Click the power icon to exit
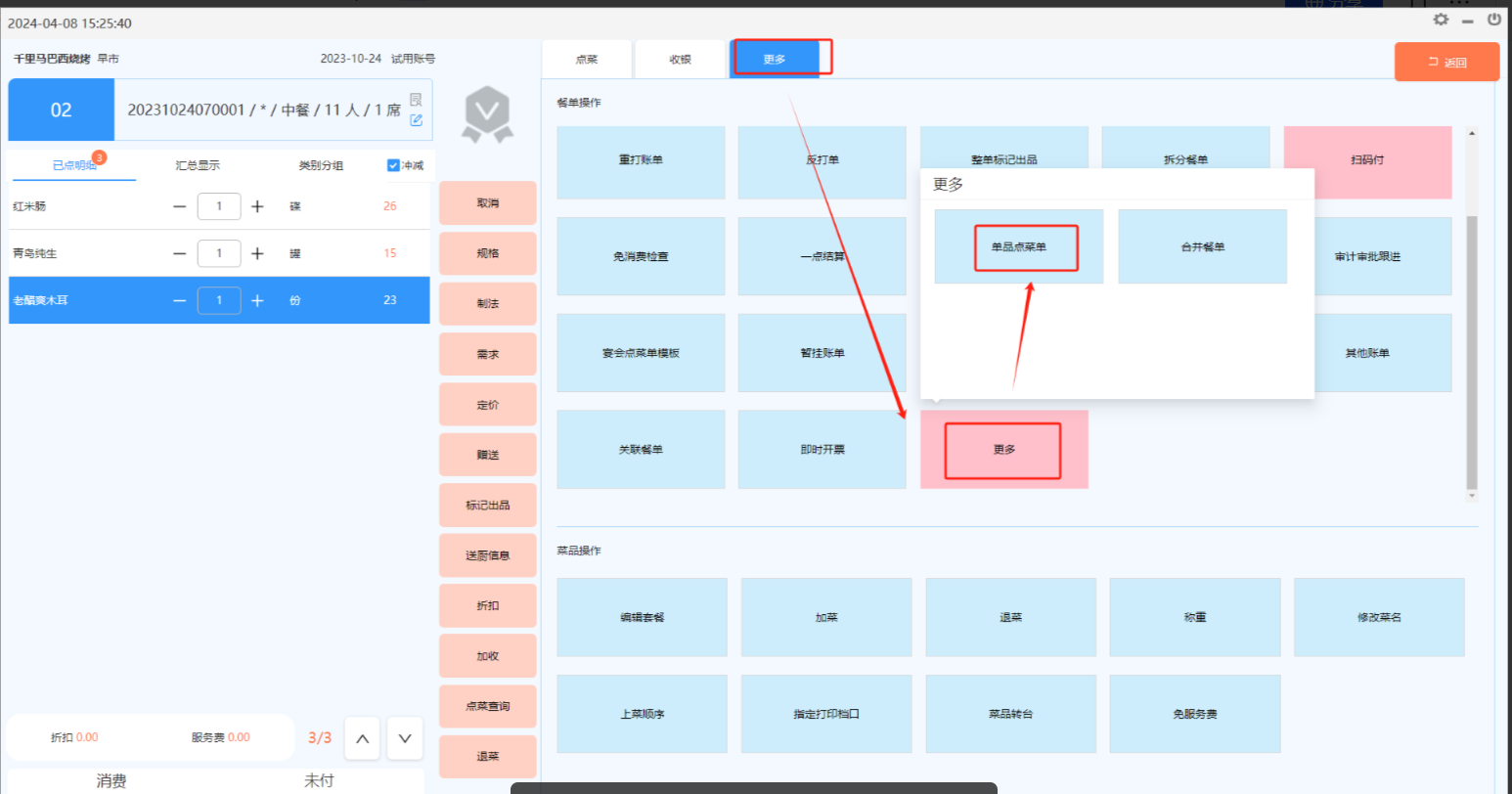Image resolution: width=1512 pixels, height=794 pixels. 1493,20
